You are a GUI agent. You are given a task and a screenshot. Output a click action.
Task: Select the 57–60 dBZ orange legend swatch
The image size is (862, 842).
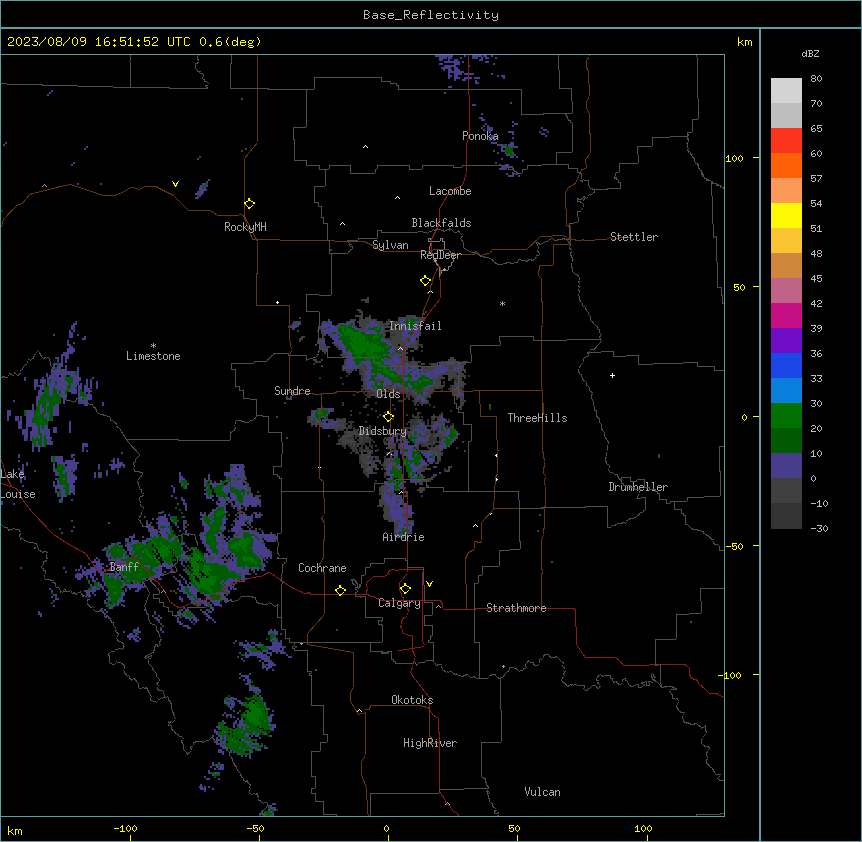pyautogui.click(x=786, y=165)
